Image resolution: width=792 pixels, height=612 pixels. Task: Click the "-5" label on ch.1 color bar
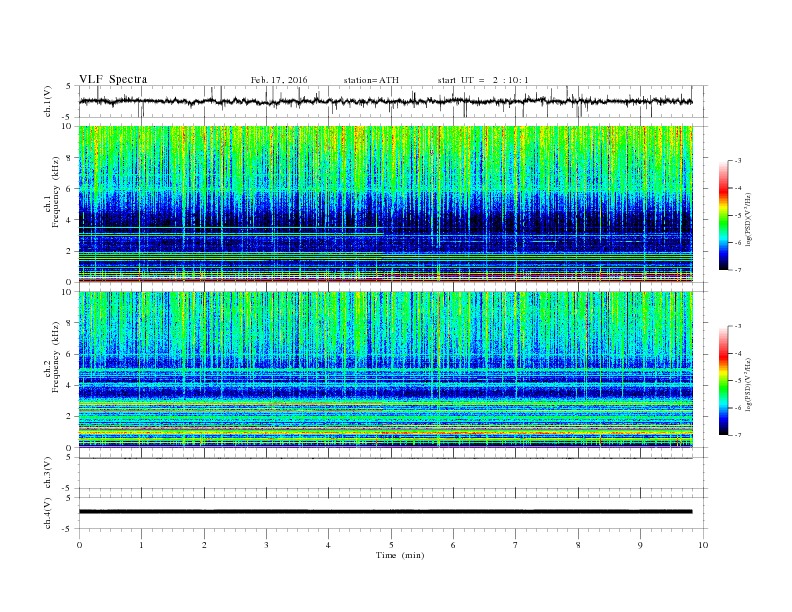737,215
